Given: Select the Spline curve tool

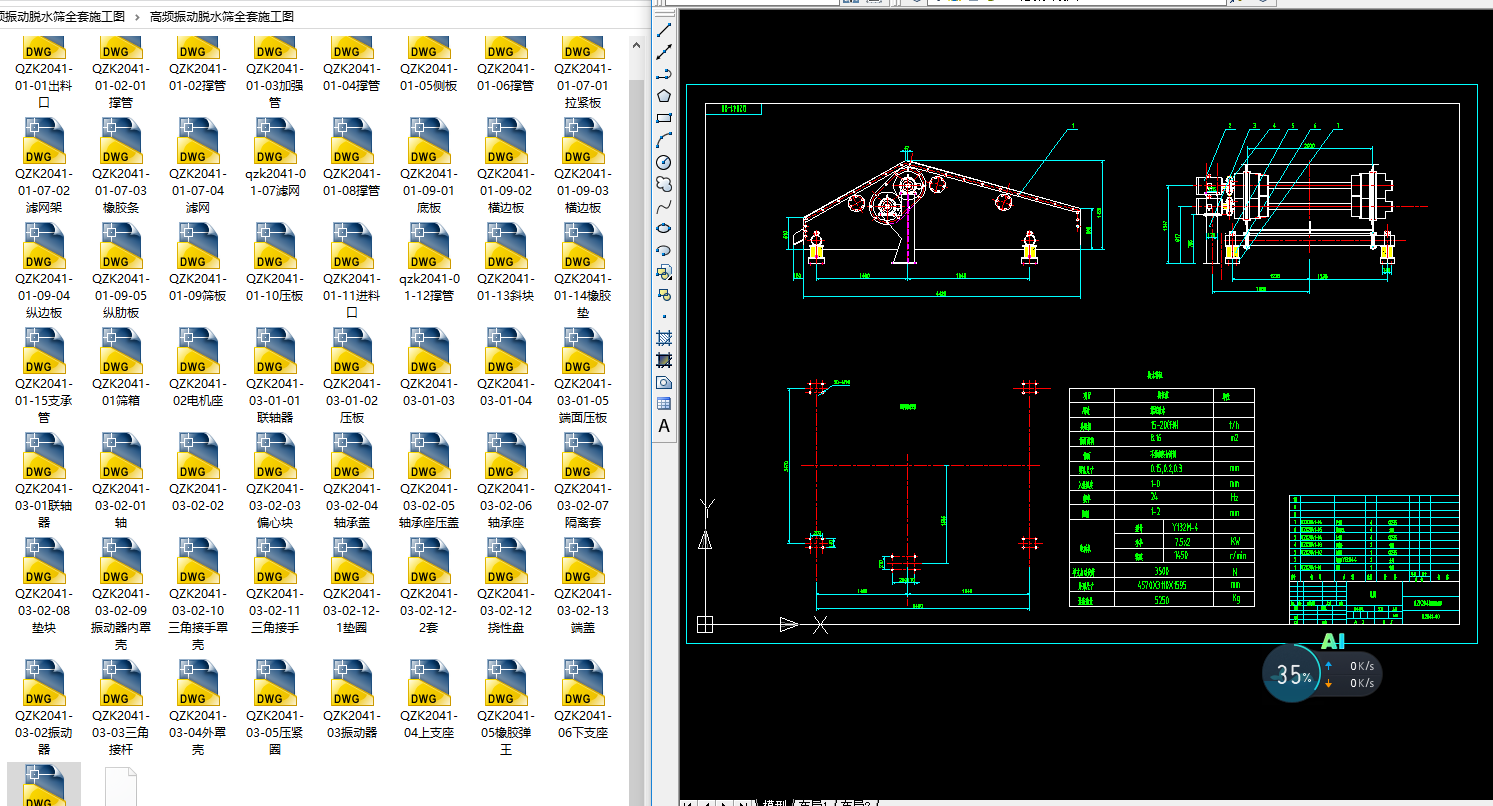Looking at the screenshot, I should tap(663, 207).
